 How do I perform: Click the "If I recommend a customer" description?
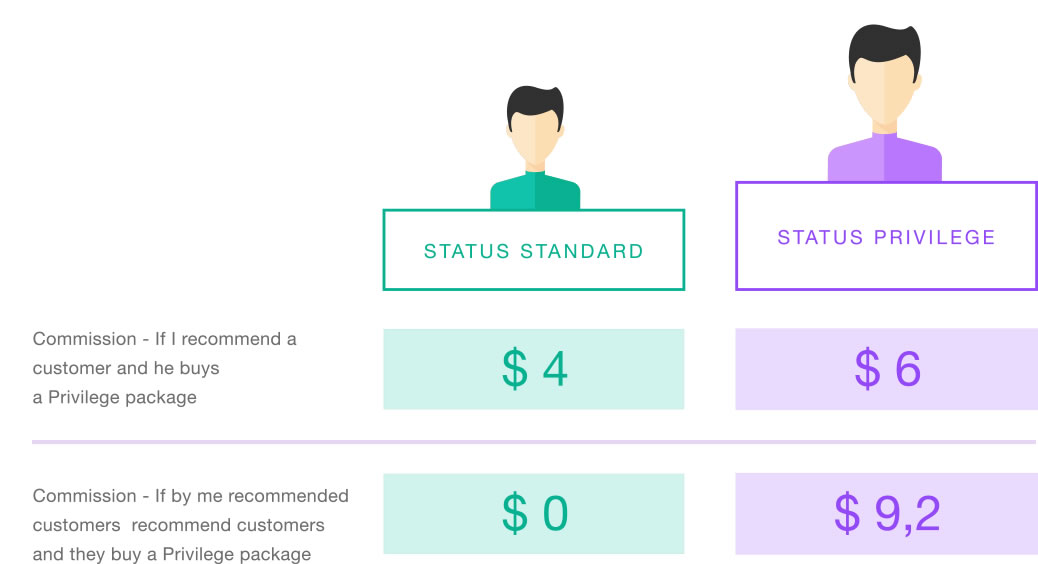(165, 368)
